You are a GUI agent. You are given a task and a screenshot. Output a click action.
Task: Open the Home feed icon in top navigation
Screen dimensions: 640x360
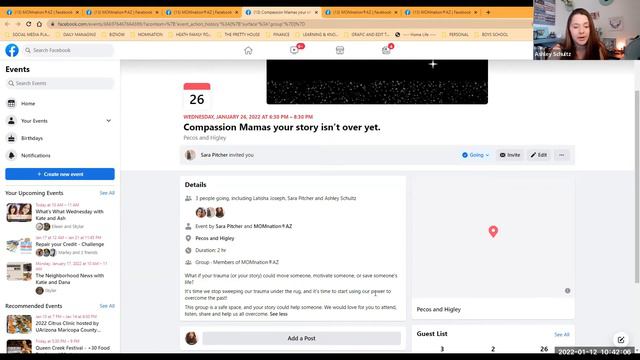point(248,50)
